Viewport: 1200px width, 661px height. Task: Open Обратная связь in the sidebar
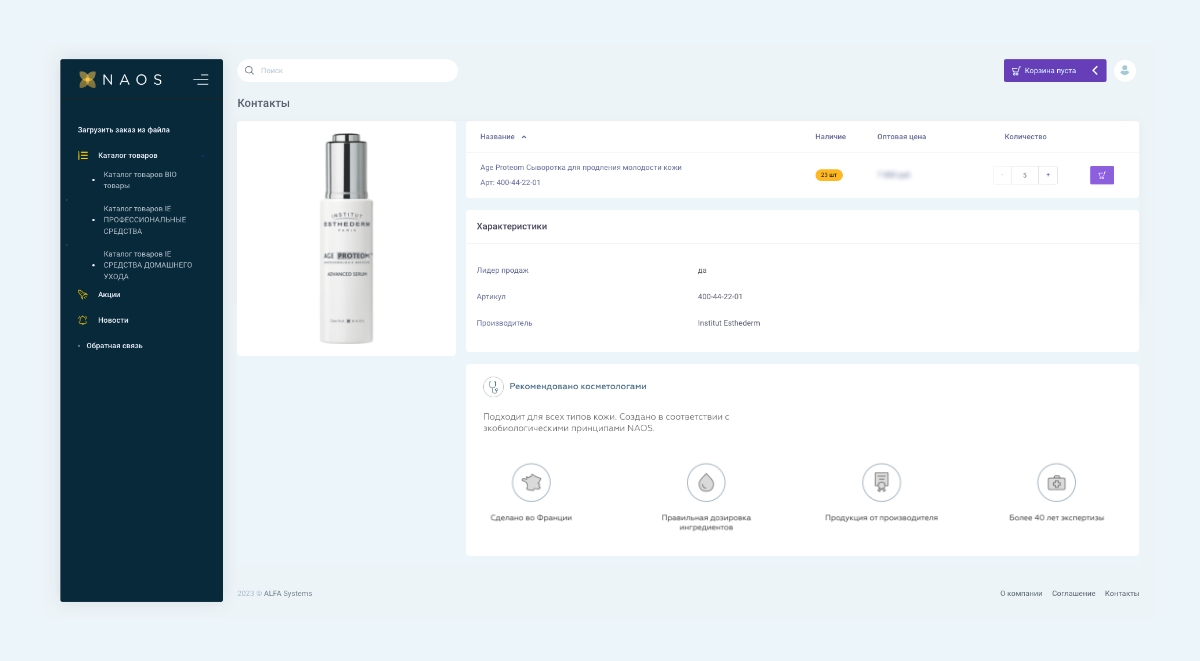click(x=114, y=346)
